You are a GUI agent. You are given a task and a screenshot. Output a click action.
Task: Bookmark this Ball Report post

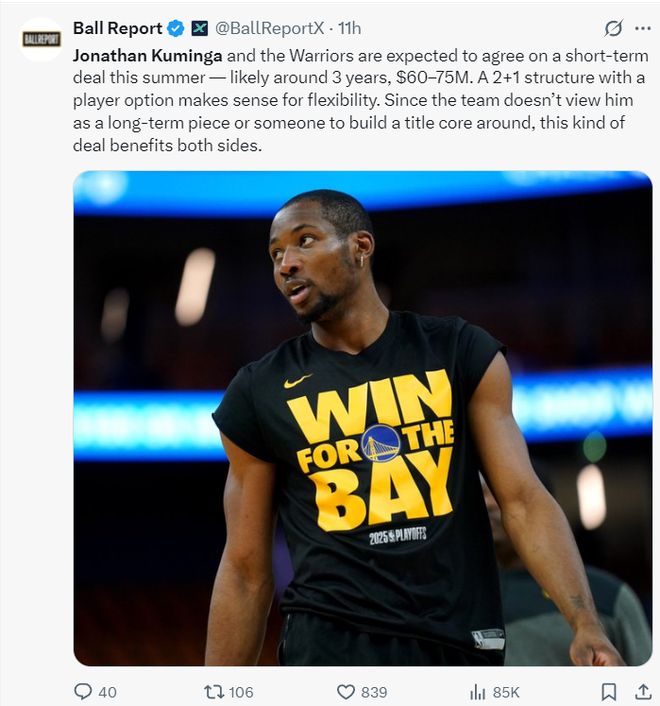[608, 691]
